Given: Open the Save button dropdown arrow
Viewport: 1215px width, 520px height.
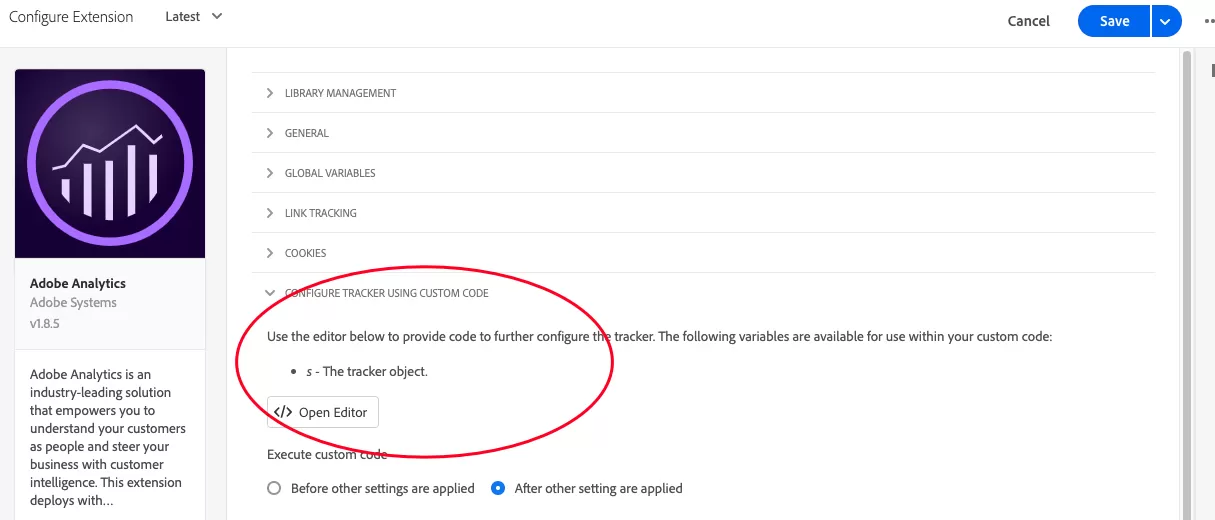Looking at the screenshot, I should coord(1166,21).
